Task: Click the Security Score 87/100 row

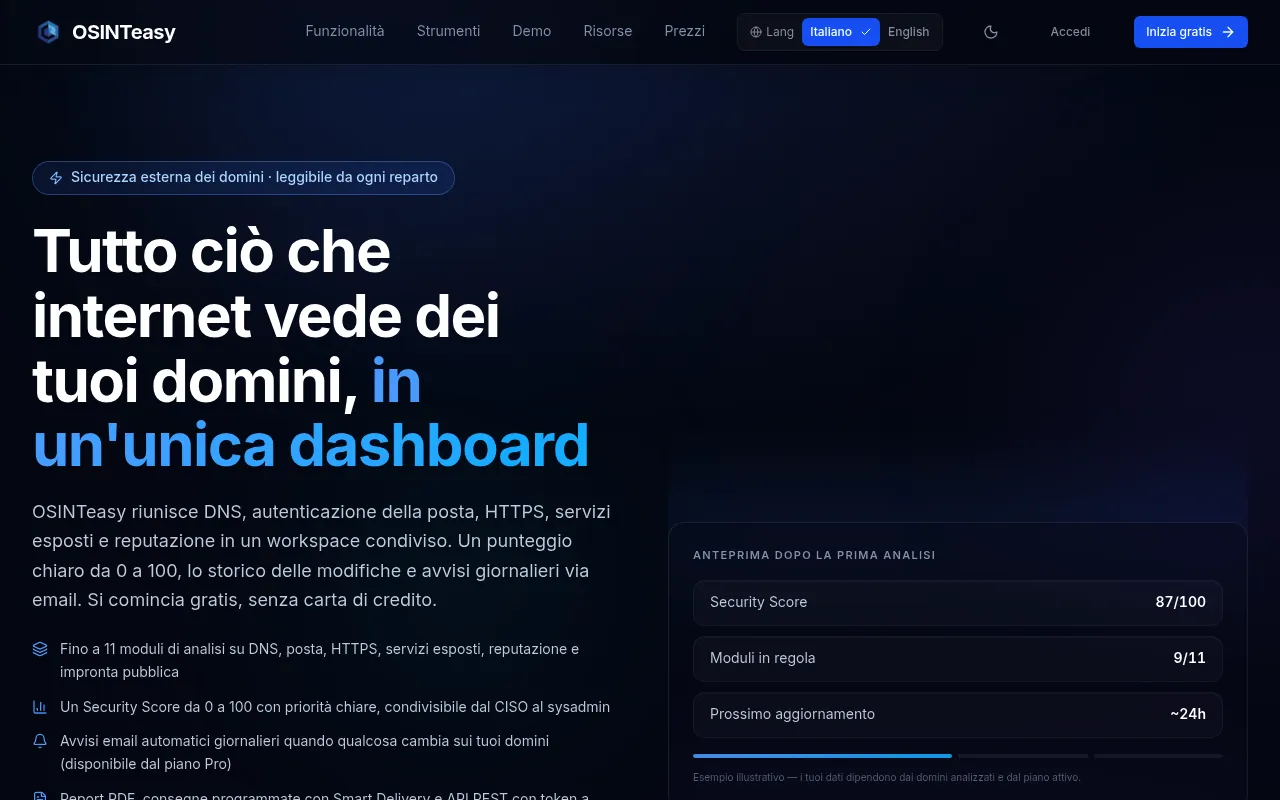Action: (x=958, y=603)
